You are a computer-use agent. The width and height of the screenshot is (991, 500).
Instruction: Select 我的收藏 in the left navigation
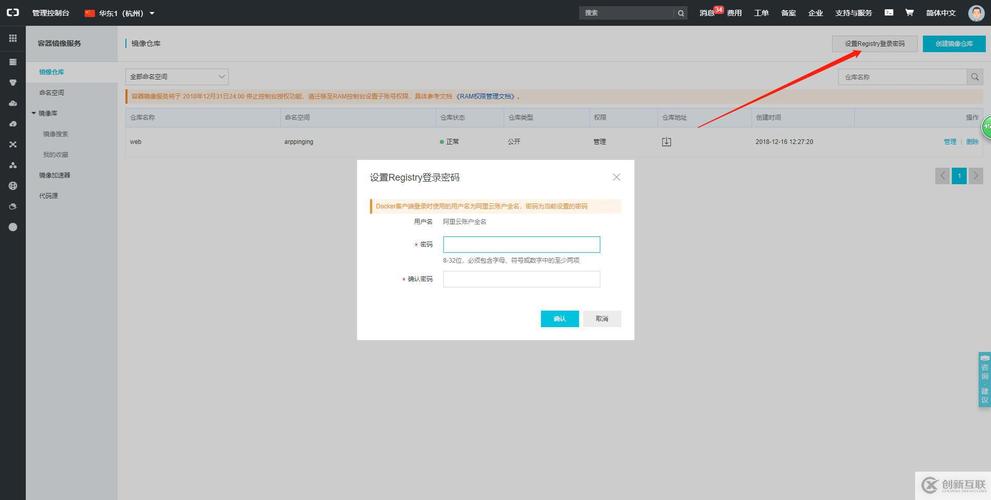[x=56, y=154]
